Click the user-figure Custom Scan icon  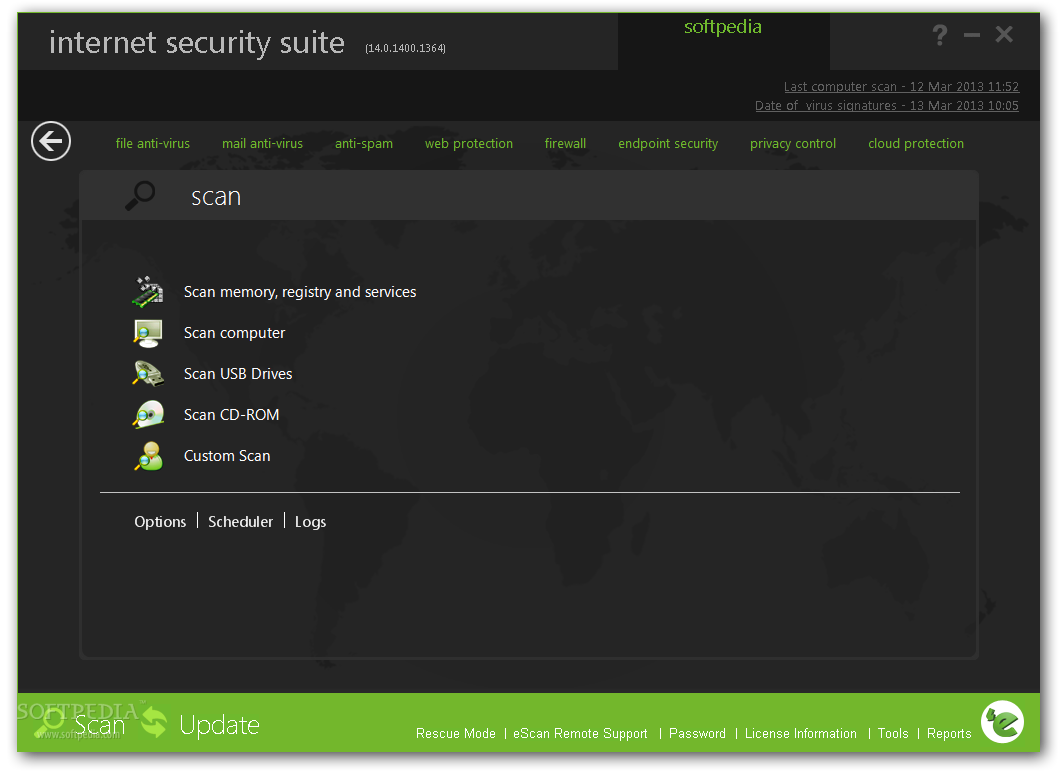tap(149, 456)
